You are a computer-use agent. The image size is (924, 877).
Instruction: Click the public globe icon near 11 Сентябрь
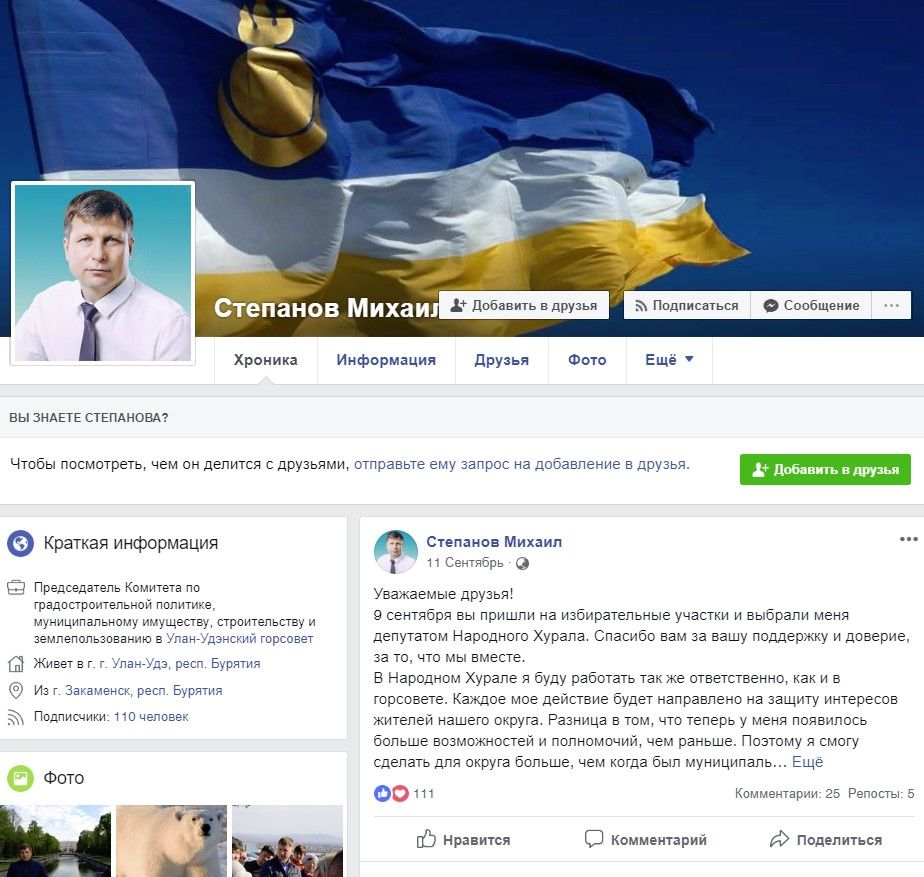point(522,563)
